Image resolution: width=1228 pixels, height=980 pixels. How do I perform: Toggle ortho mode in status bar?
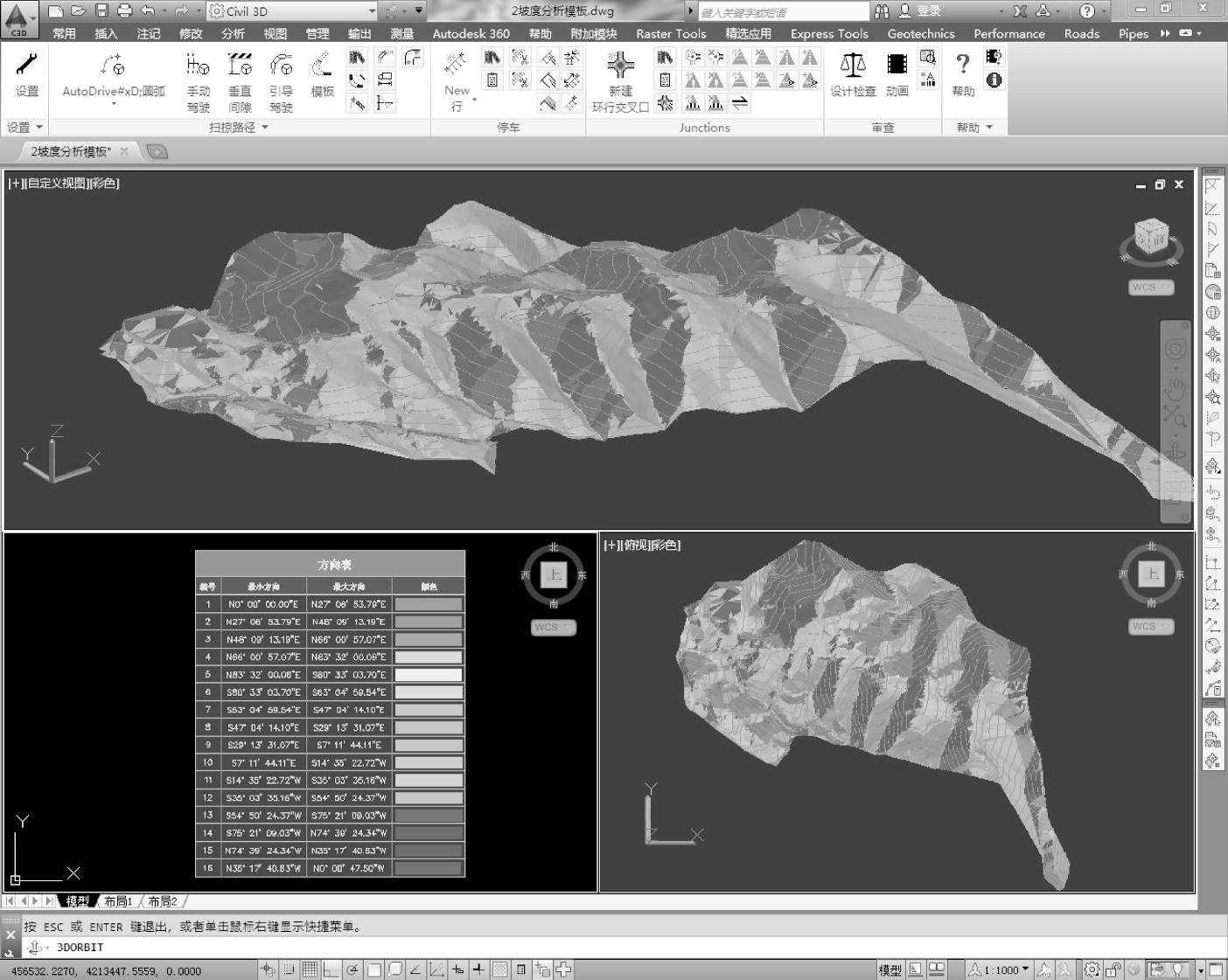click(331, 970)
